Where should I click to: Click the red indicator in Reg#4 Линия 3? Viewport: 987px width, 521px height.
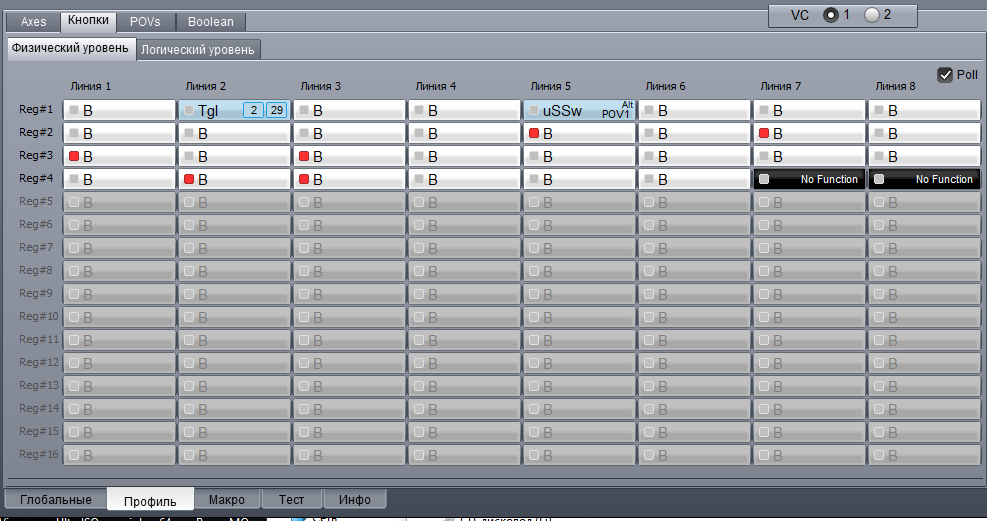point(304,179)
